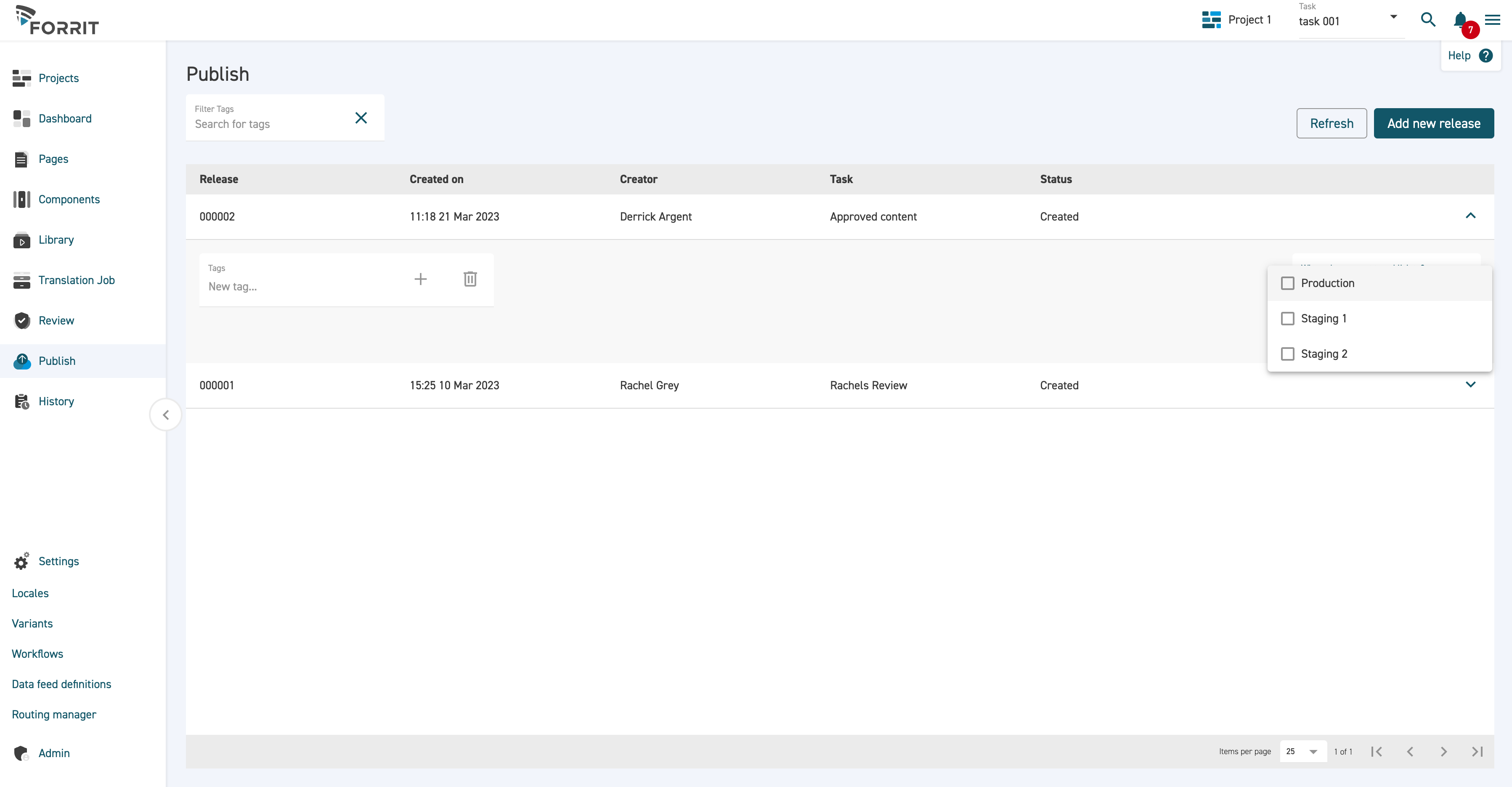Open Dashboard menu item
Viewport: 1512px width, 787px height.
click(x=65, y=119)
